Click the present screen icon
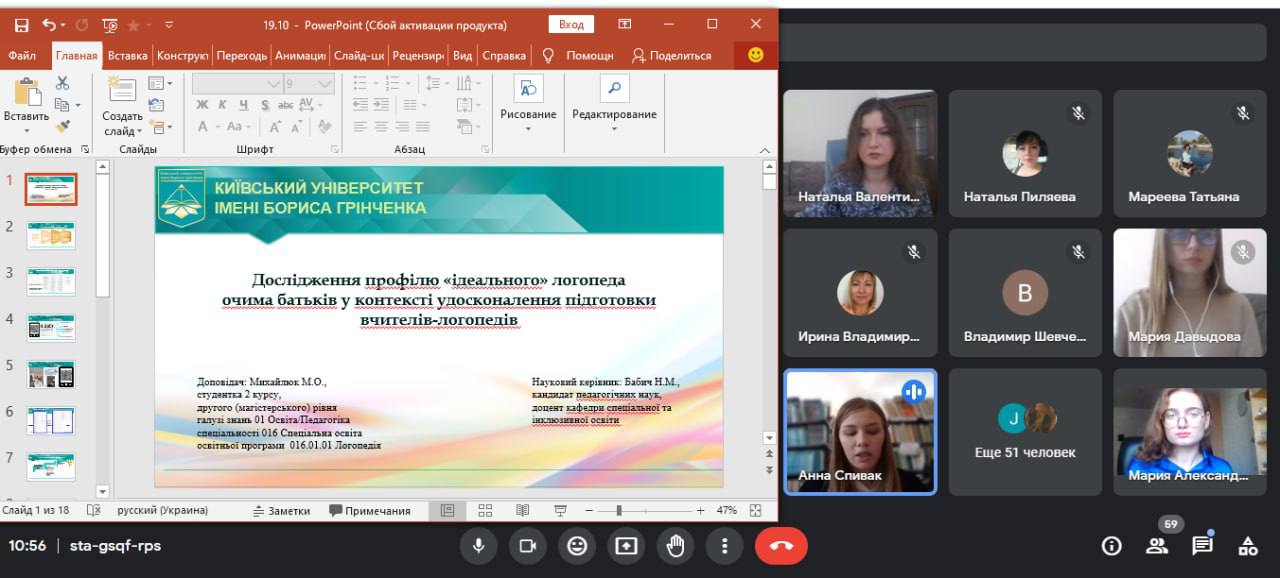This screenshot has width=1280, height=578. [x=626, y=546]
